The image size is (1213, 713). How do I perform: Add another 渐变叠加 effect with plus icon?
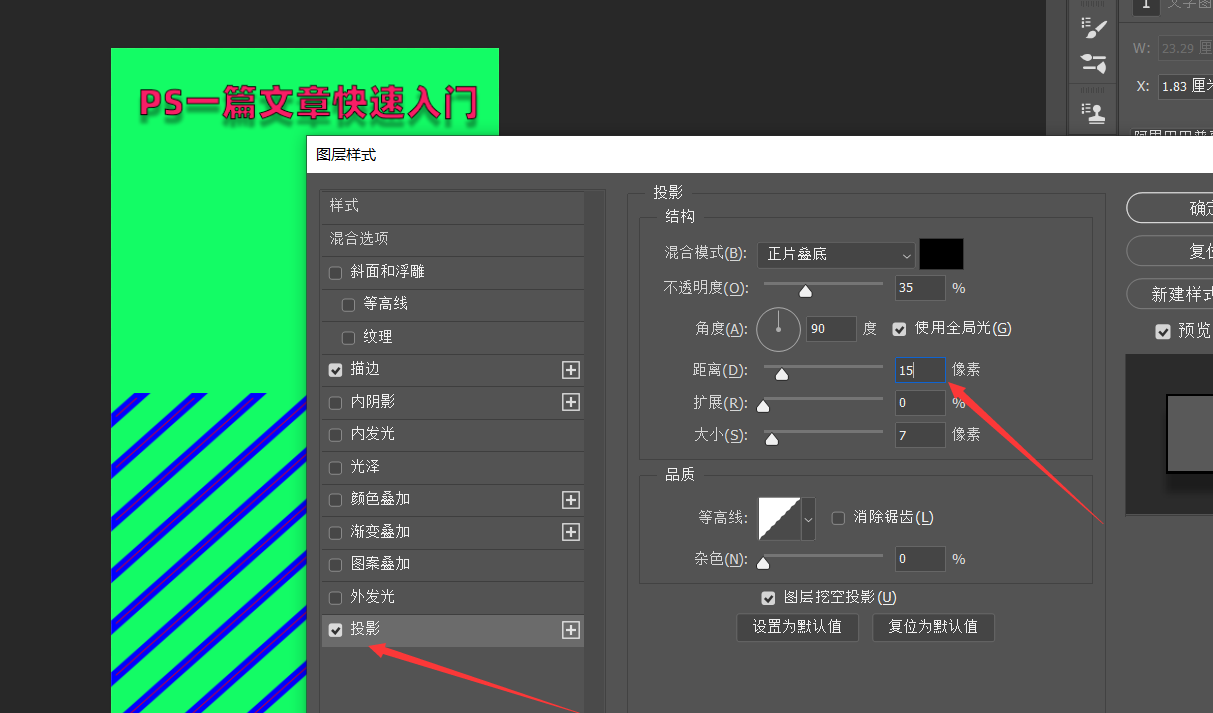click(571, 532)
